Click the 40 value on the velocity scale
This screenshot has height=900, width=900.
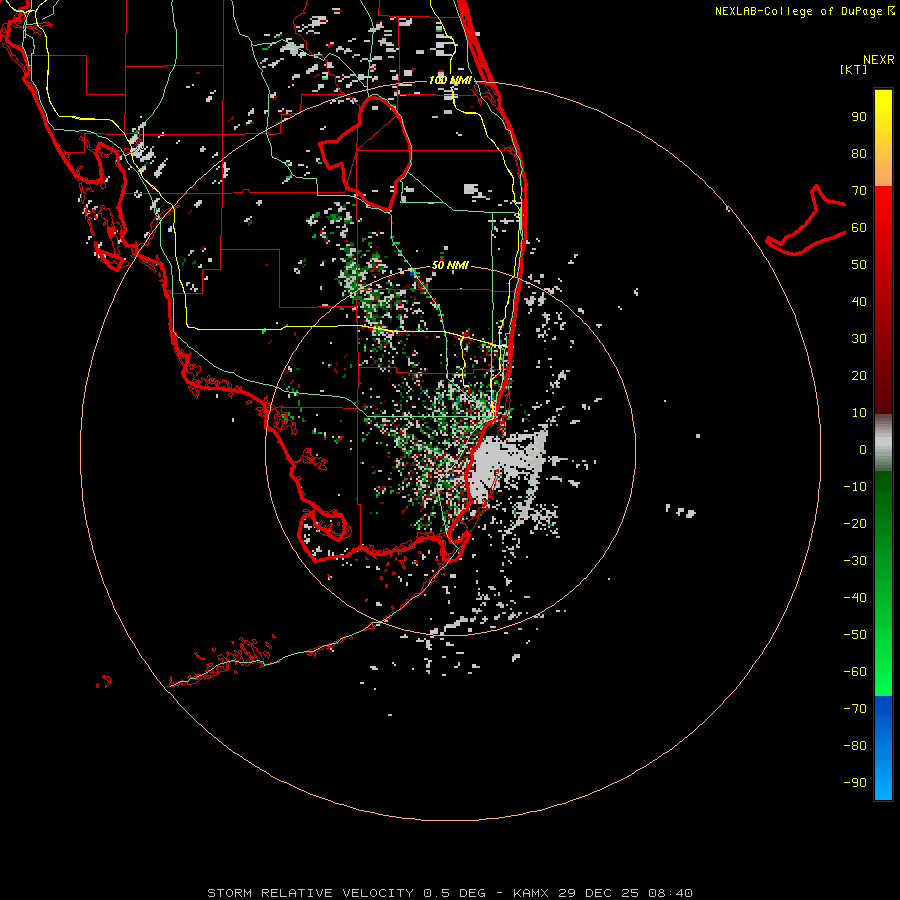point(859,302)
